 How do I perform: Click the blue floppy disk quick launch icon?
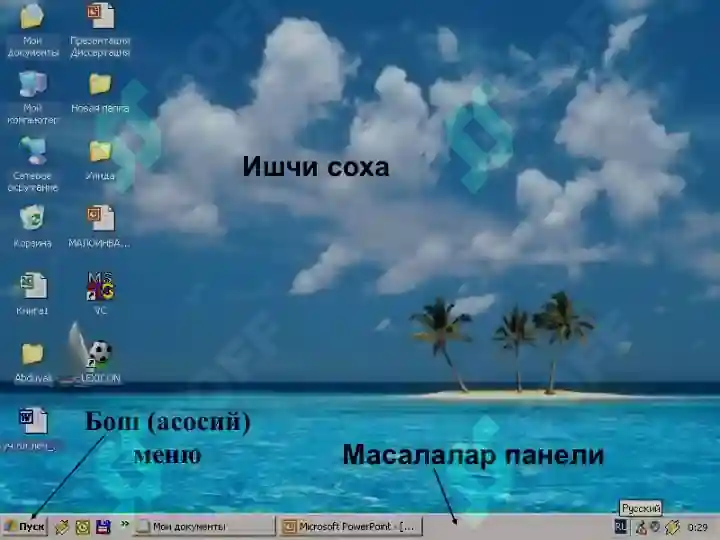click(103, 527)
